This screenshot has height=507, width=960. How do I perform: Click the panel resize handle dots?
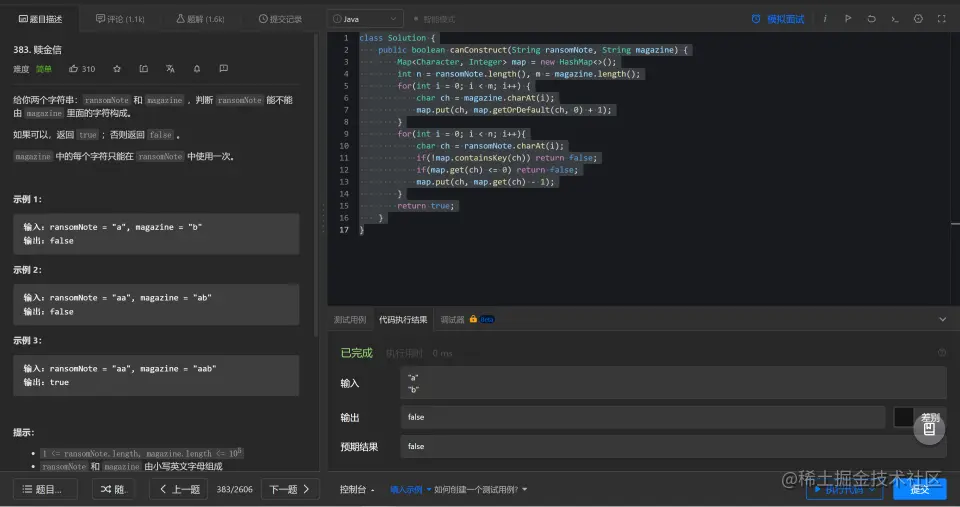pos(323,219)
